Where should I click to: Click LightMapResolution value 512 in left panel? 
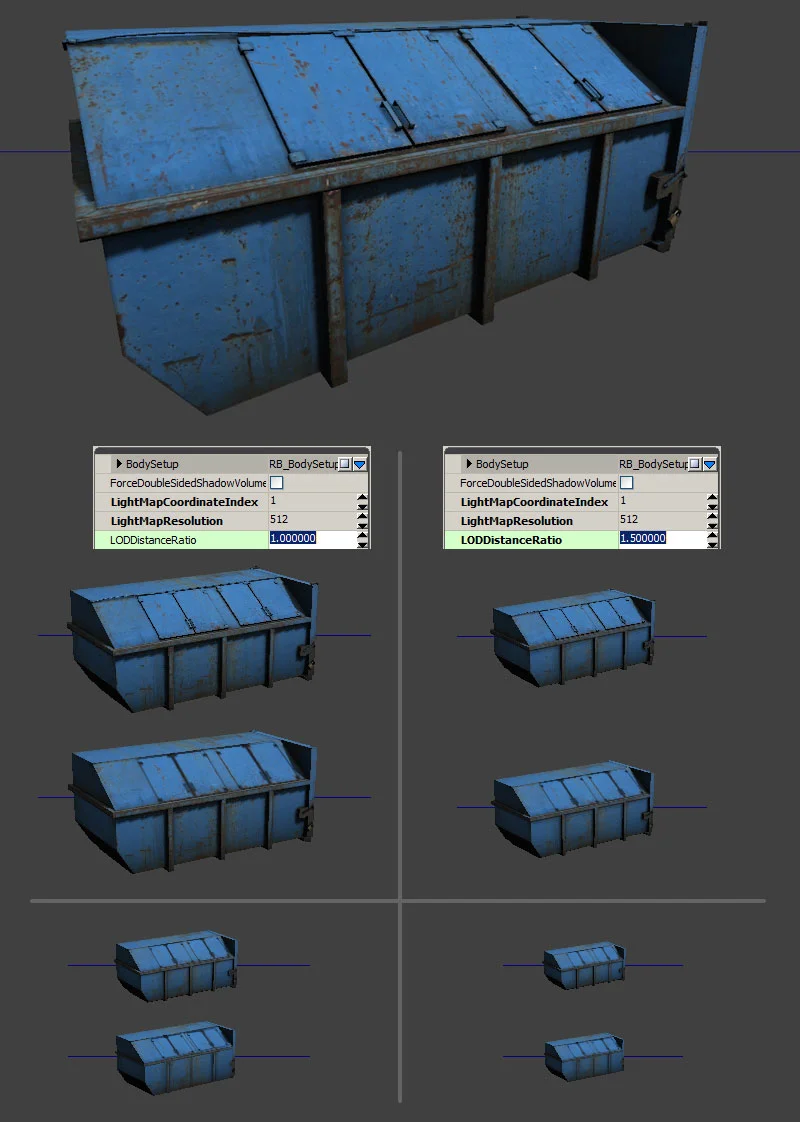tap(279, 519)
